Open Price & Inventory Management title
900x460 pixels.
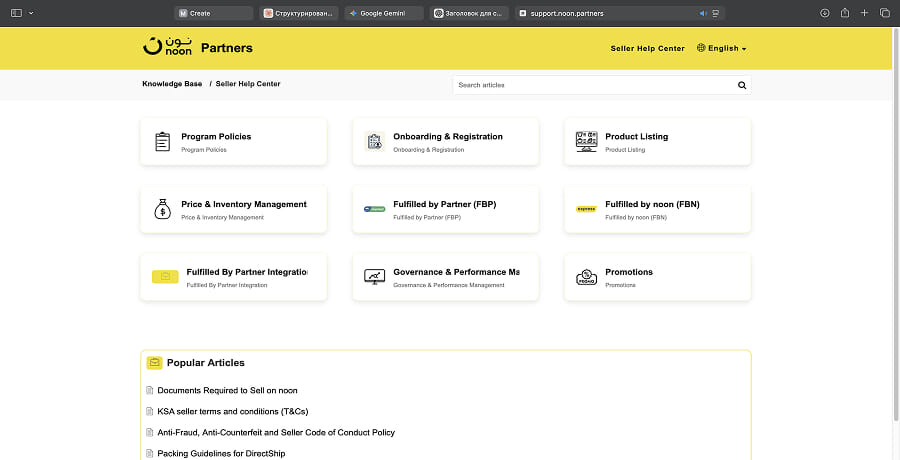click(244, 204)
